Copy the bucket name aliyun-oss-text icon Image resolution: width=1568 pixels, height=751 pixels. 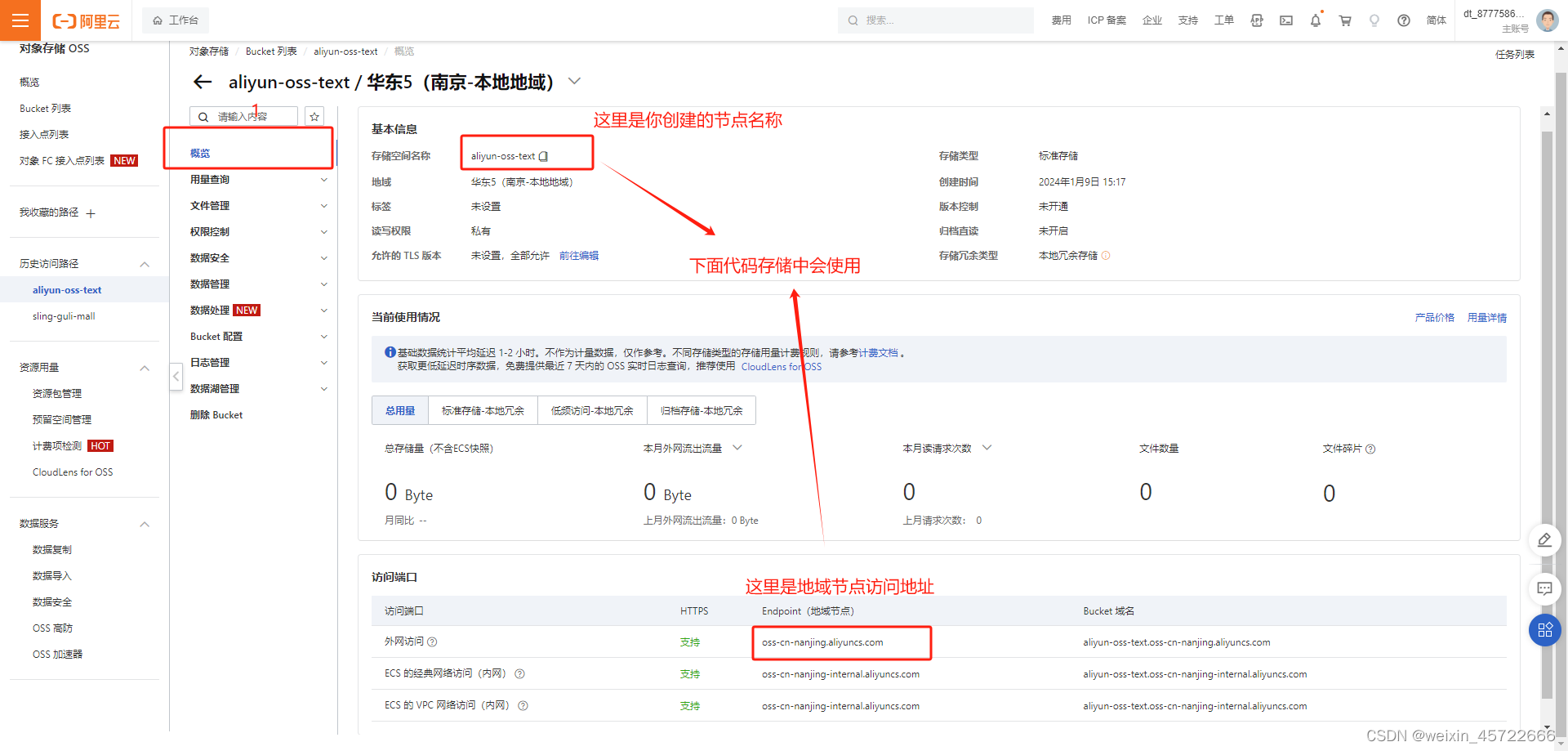pyautogui.click(x=543, y=156)
